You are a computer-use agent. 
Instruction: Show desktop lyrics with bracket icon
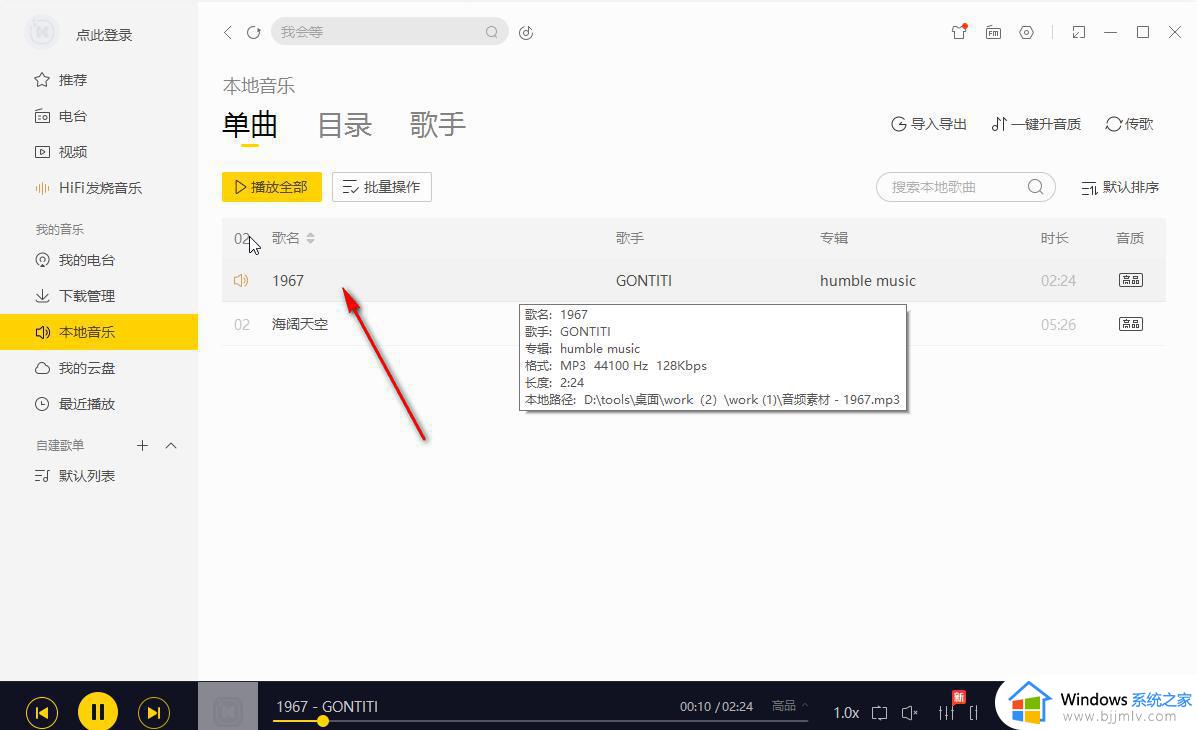point(974,713)
